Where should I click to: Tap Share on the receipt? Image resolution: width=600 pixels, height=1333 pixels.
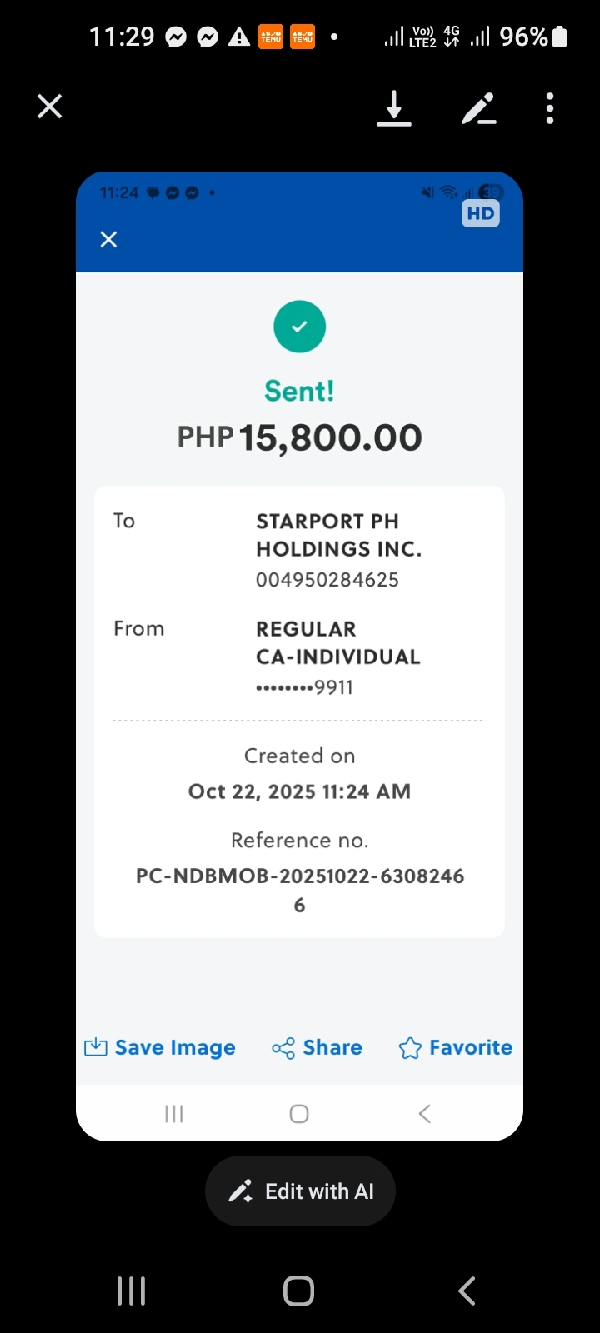pyautogui.click(x=317, y=1048)
